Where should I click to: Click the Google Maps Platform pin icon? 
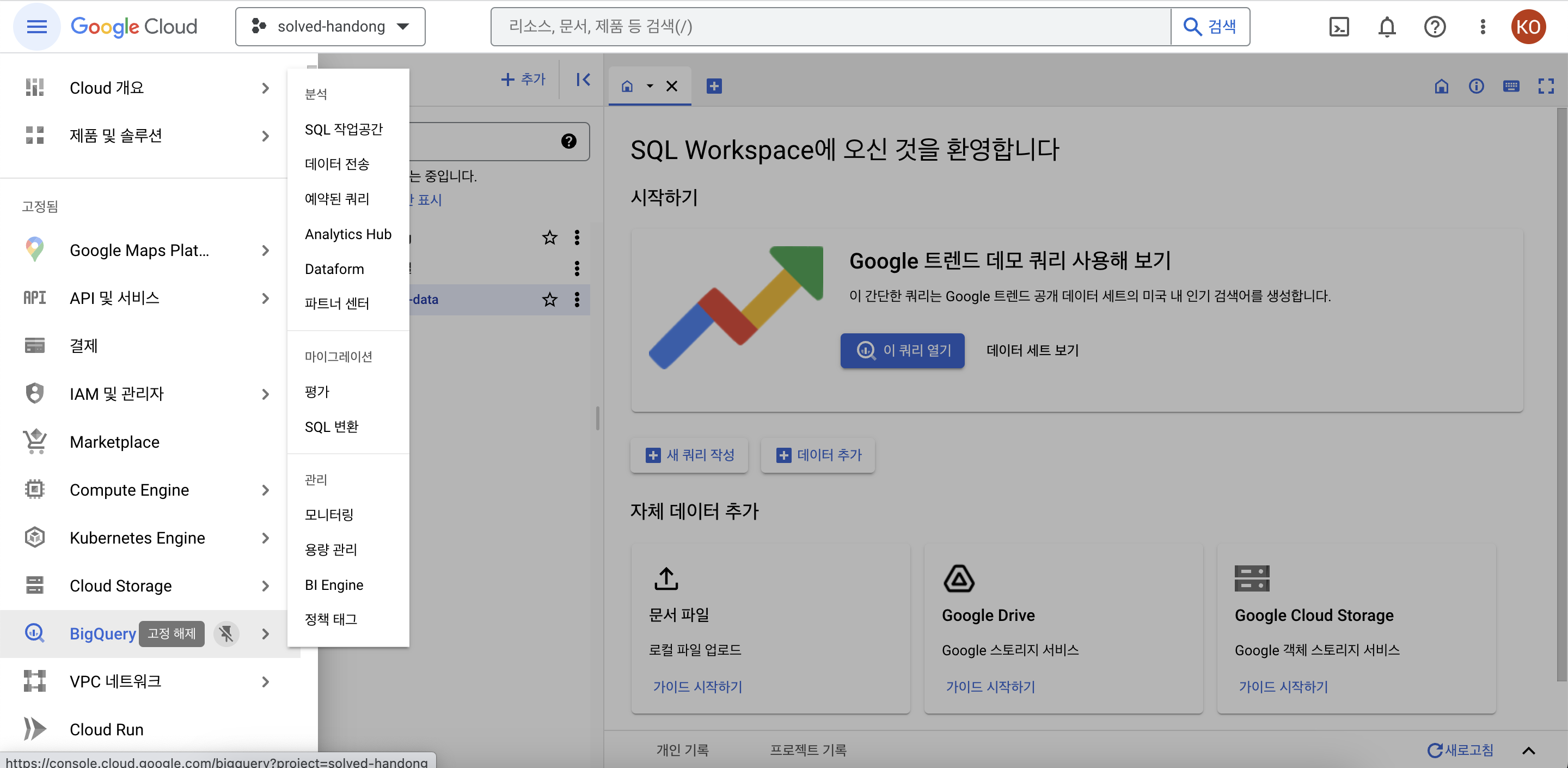[x=35, y=249]
